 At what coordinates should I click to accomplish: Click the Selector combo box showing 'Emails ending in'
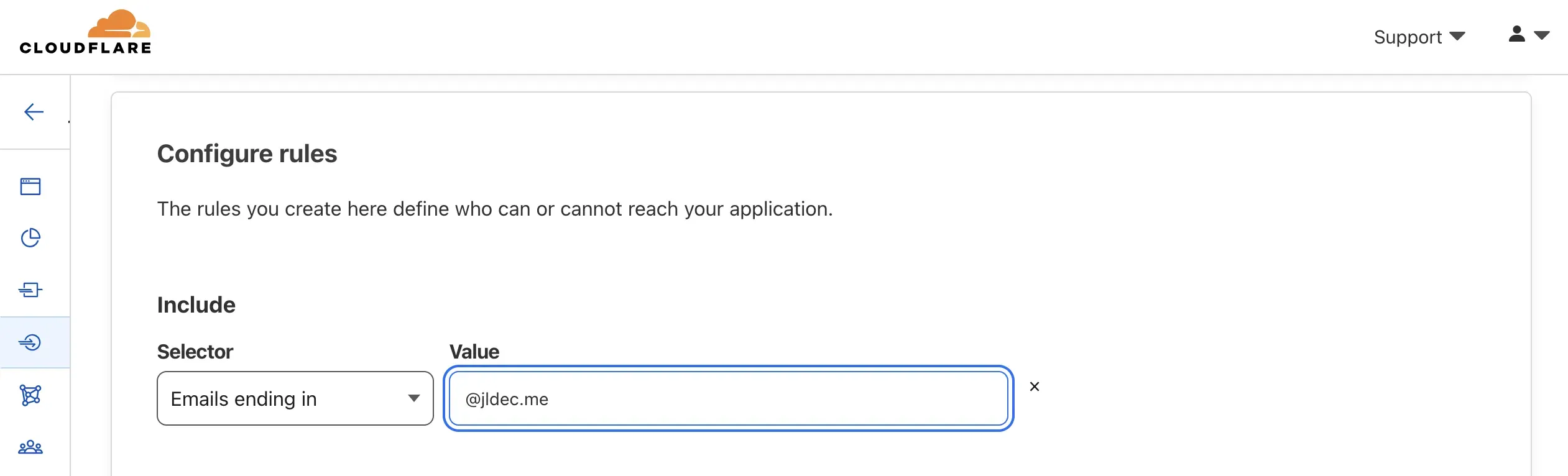coord(295,398)
